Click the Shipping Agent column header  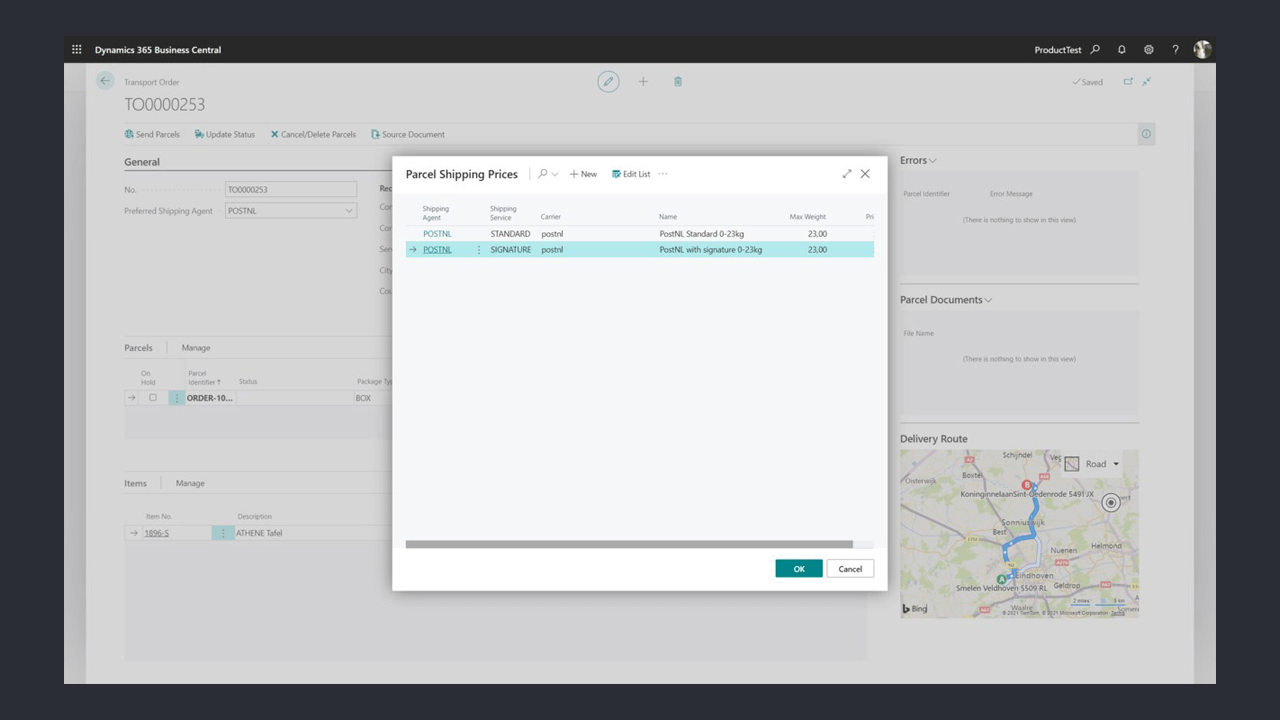(436, 213)
